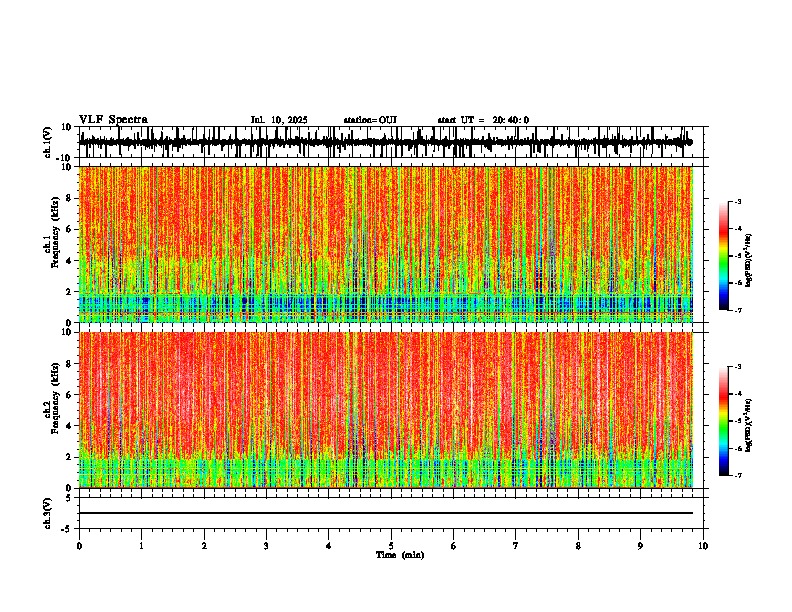
Task: Click the -7 label on ch.1 color bar
Action: coord(737,310)
